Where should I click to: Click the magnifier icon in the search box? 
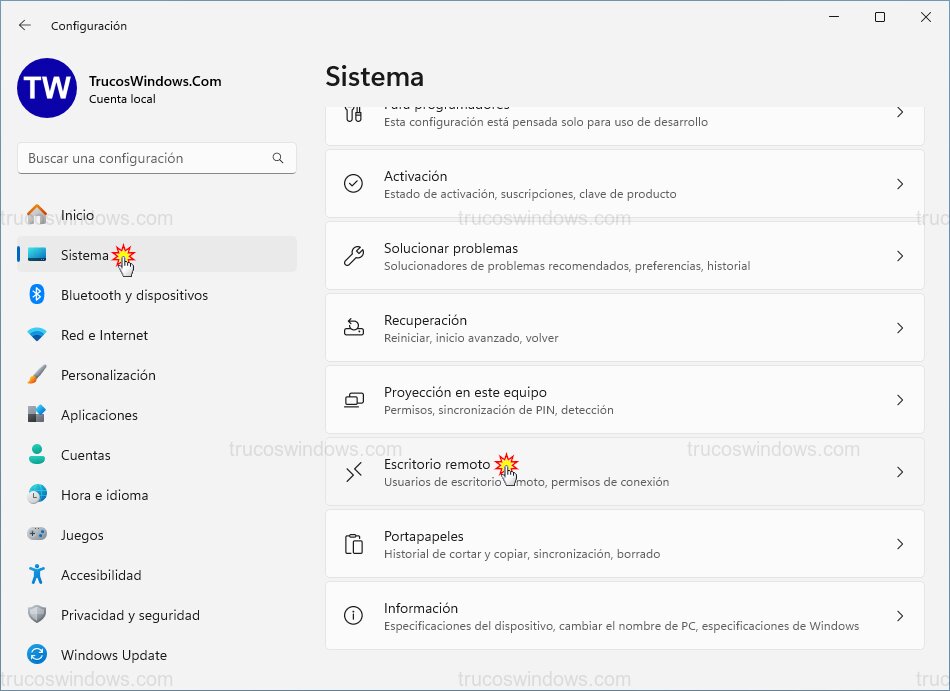coord(278,158)
